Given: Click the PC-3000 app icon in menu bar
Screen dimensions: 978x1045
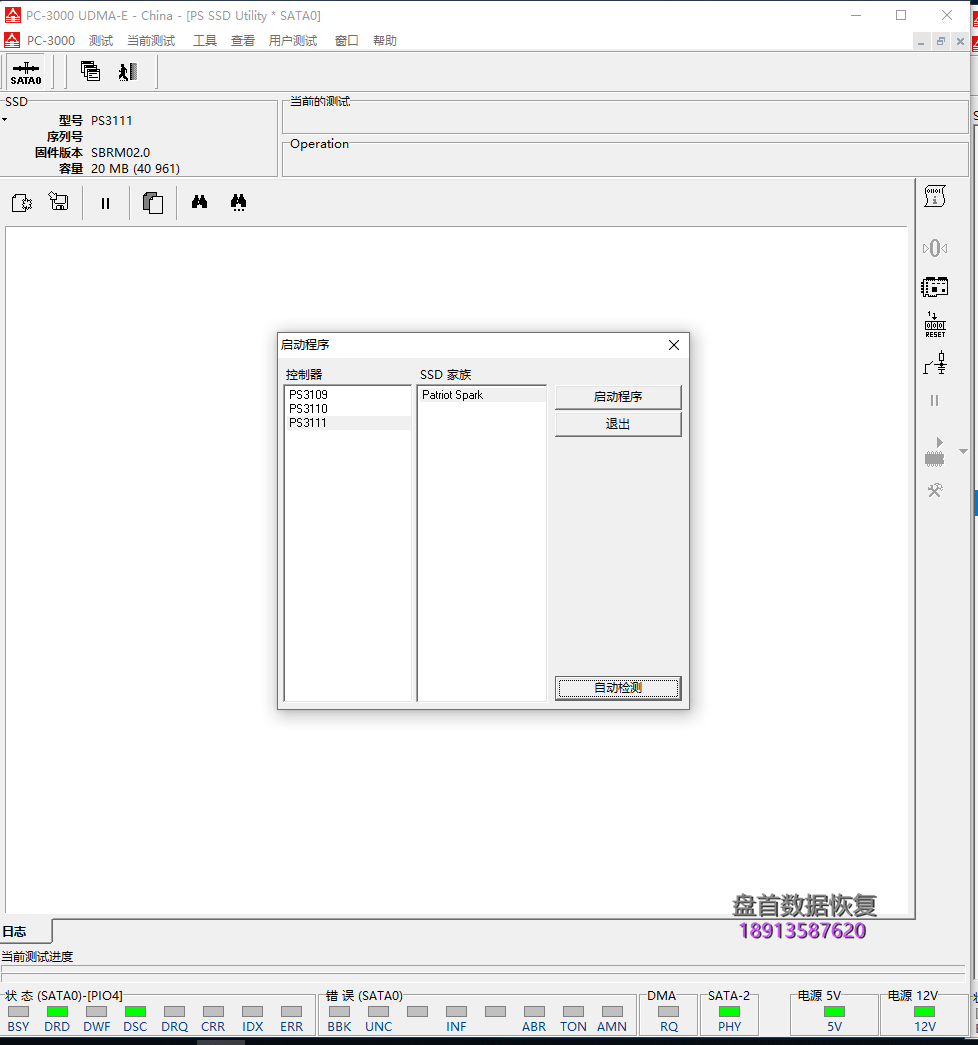Looking at the screenshot, I should click(12, 41).
